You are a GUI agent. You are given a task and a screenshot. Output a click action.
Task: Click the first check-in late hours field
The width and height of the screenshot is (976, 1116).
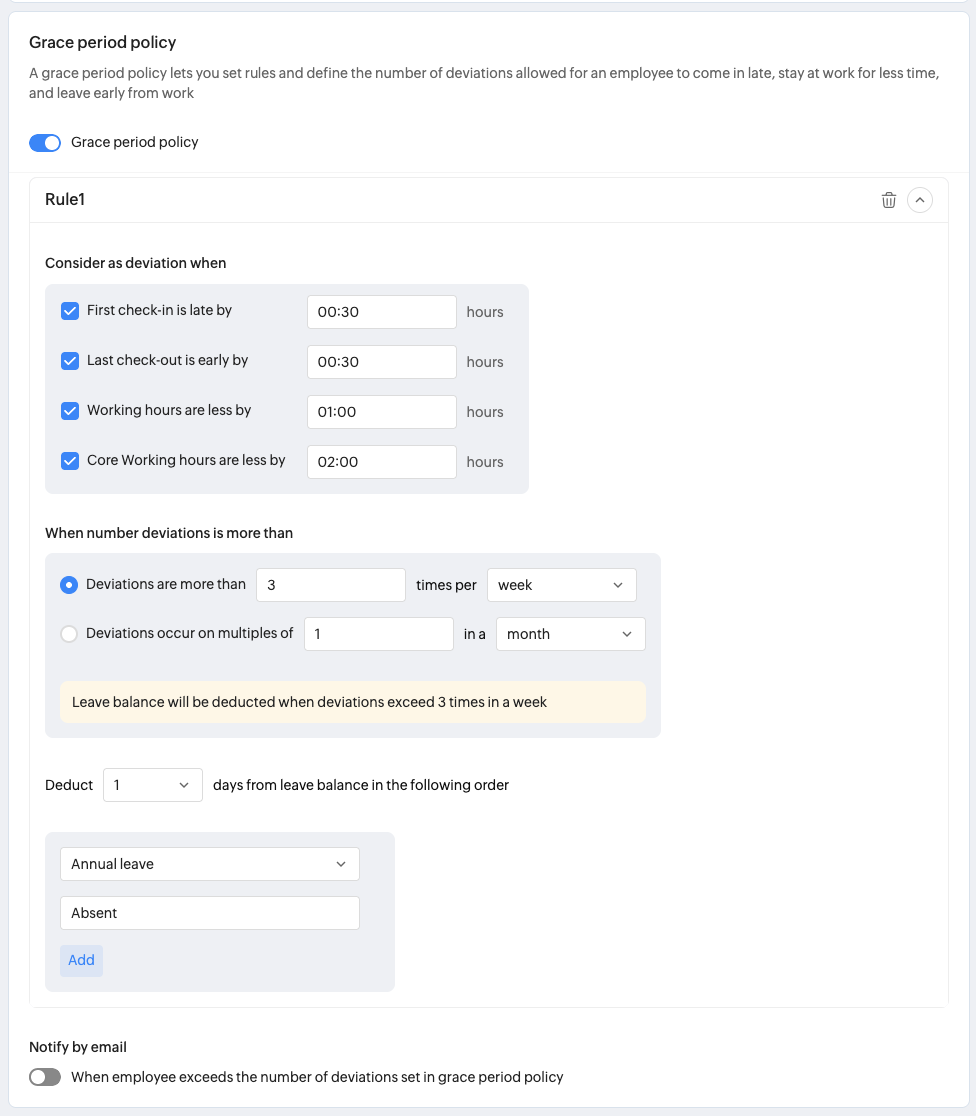coord(381,311)
